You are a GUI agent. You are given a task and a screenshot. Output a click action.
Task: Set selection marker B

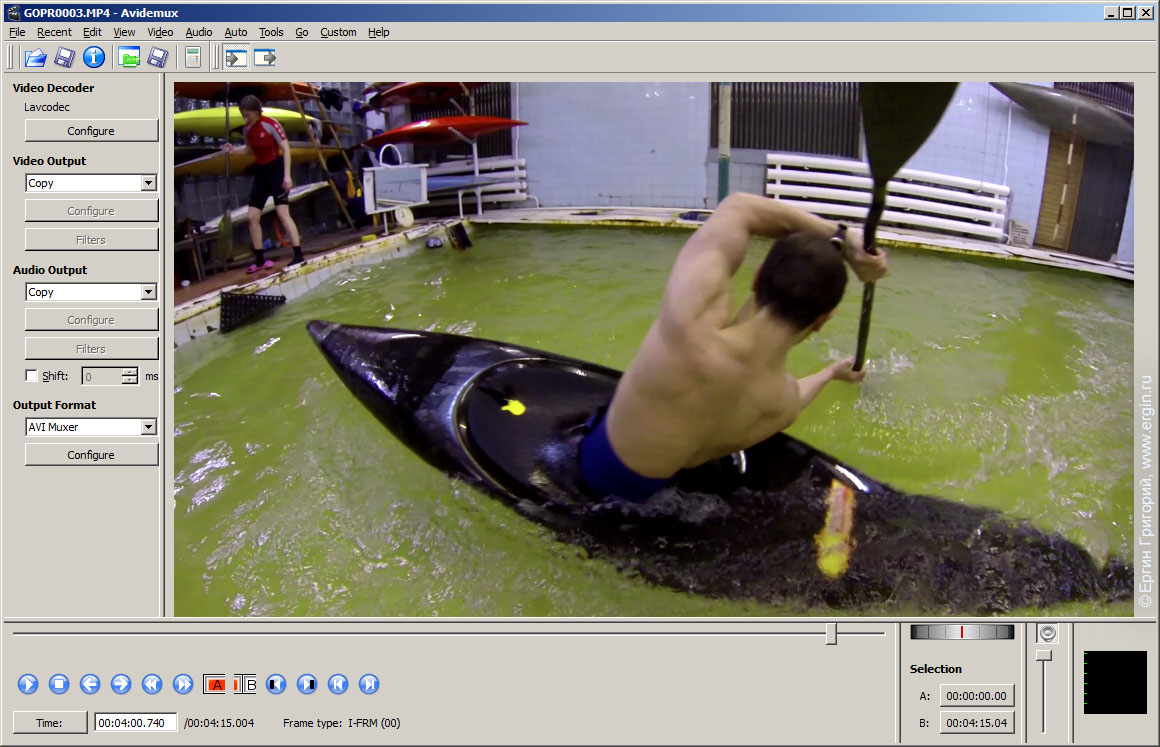[x=245, y=684]
